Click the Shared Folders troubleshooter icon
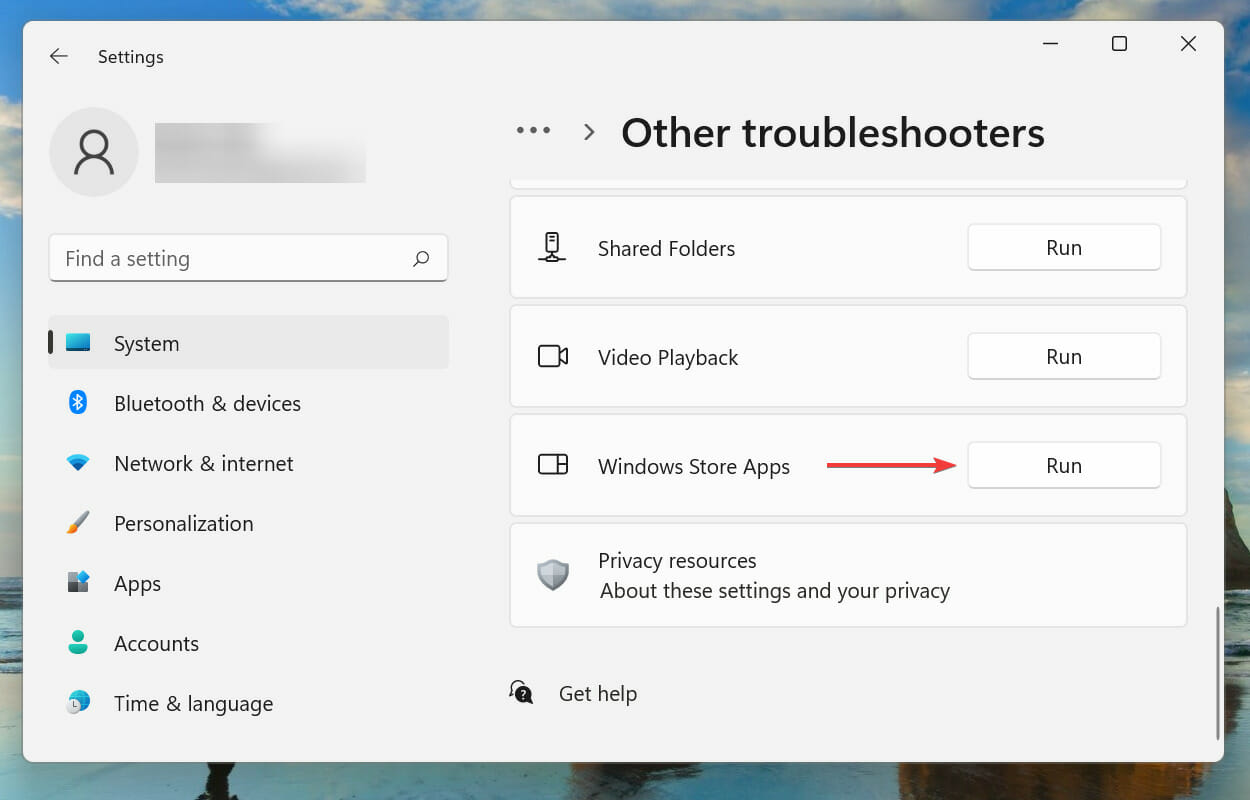Viewport: 1250px width, 800px height. click(x=552, y=247)
